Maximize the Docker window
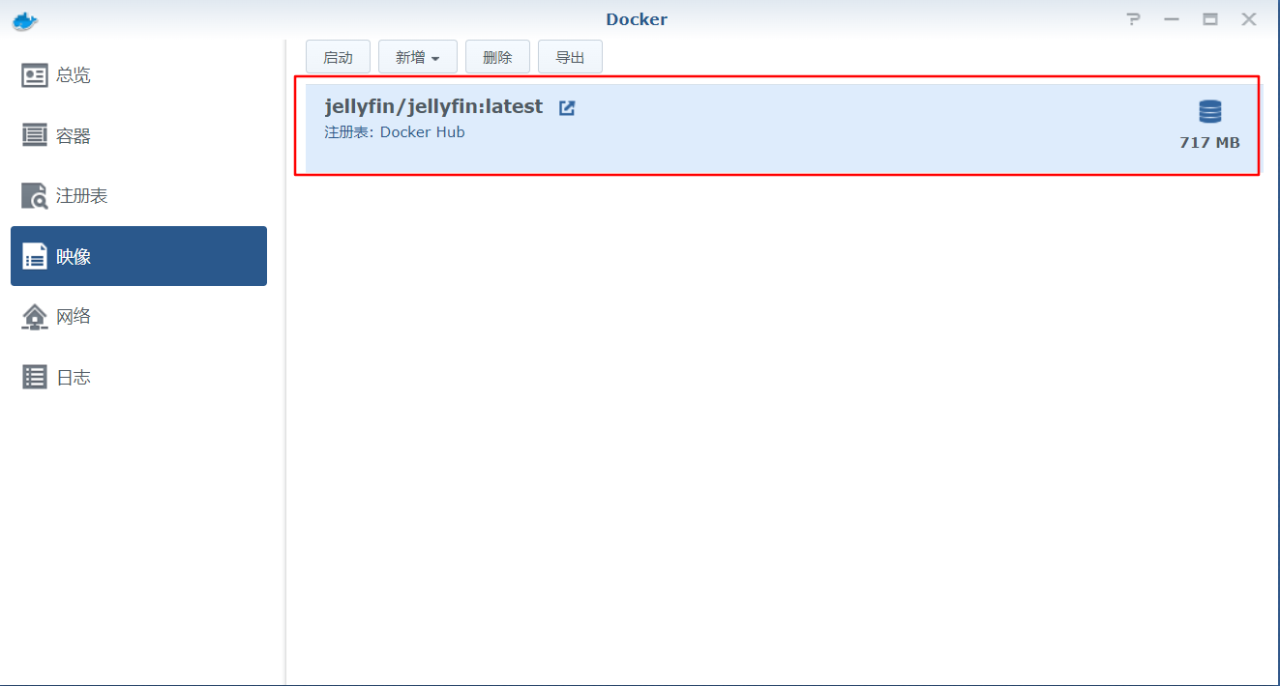 pyautogui.click(x=1210, y=19)
